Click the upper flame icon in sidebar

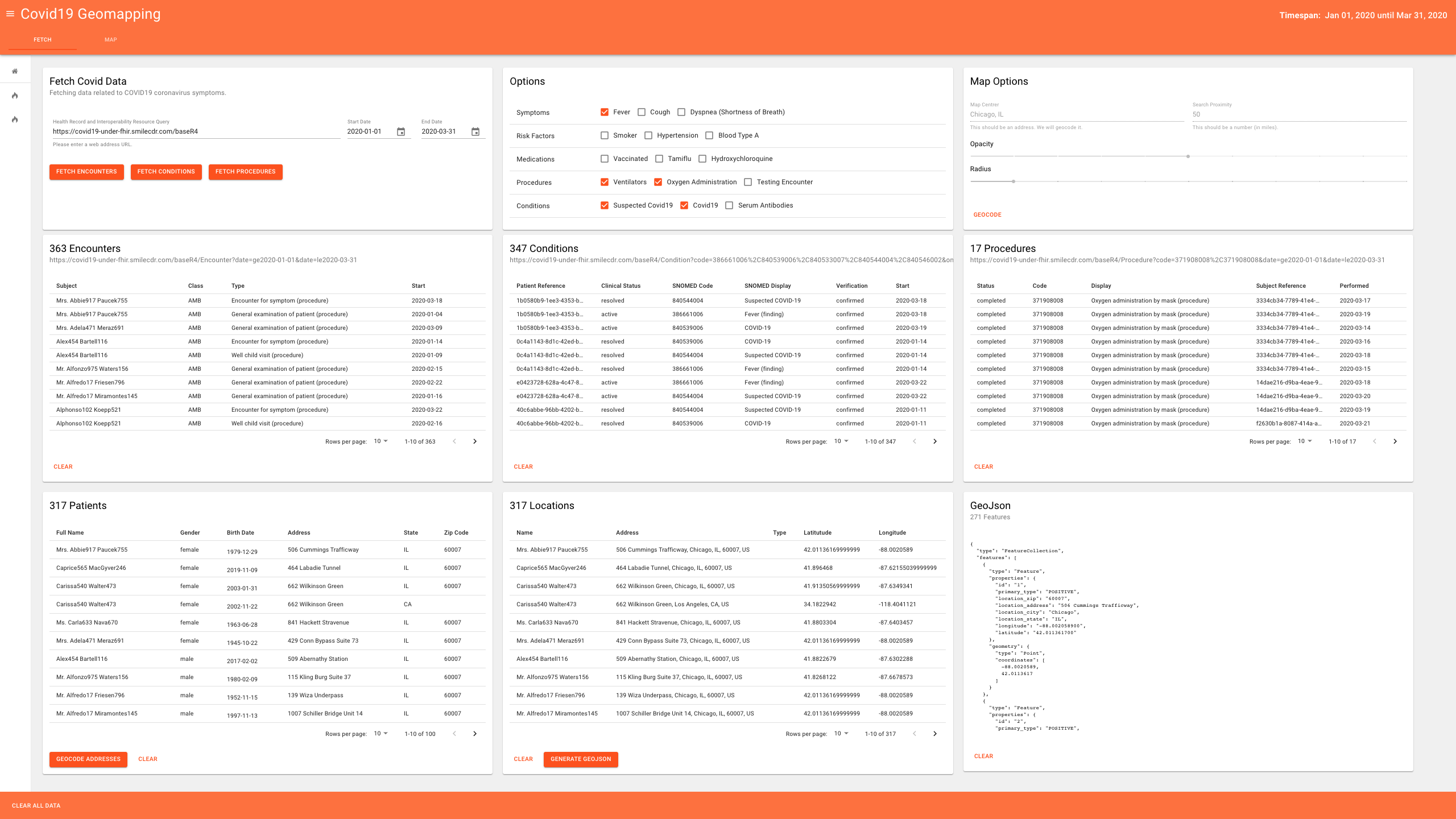point(15,96)
